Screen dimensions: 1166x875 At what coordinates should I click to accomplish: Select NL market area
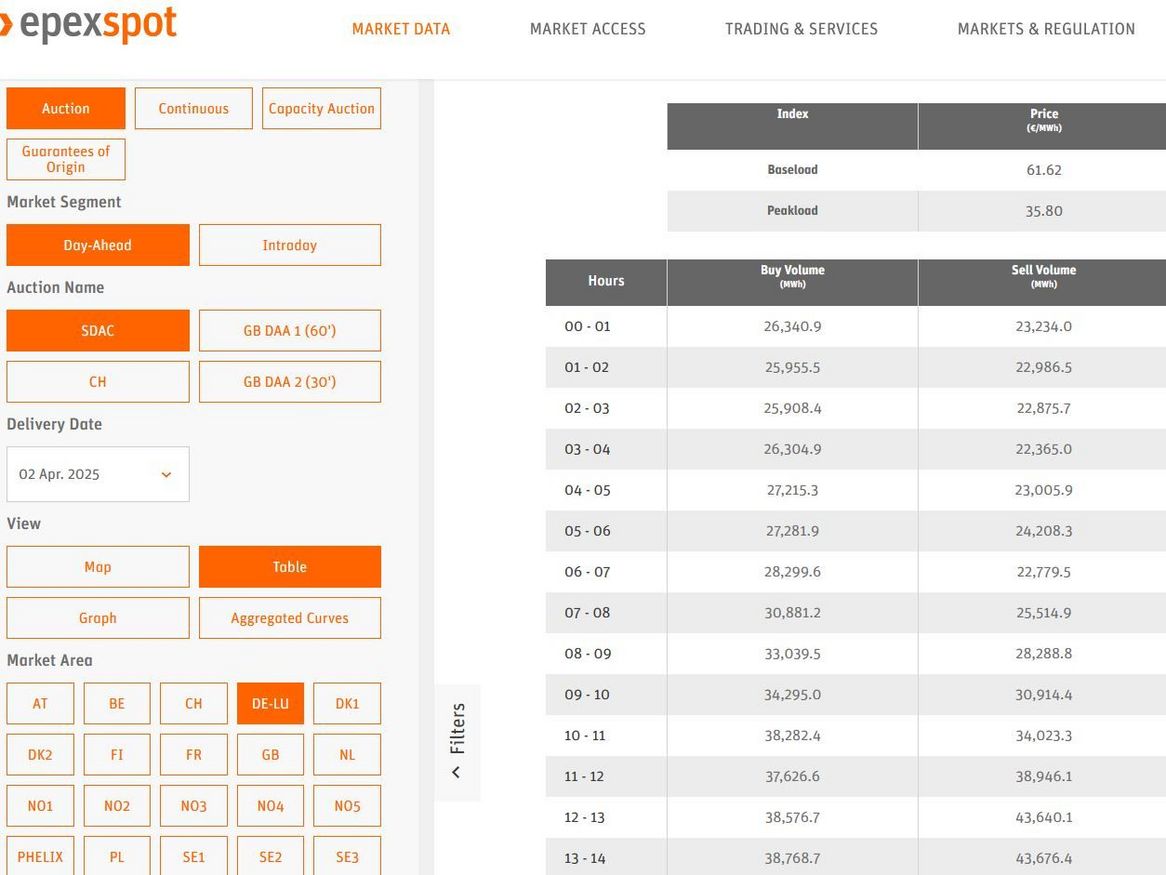(347, 755)
